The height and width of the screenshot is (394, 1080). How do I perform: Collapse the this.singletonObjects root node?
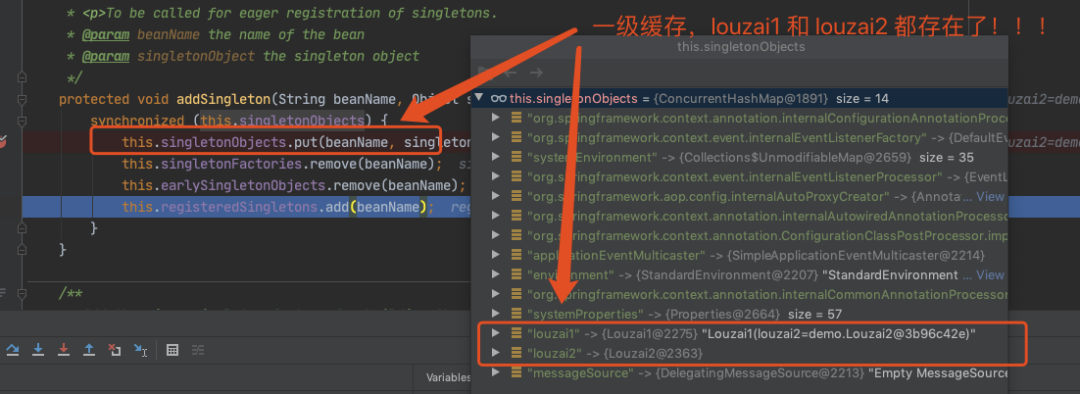click(x=479, y=98)
